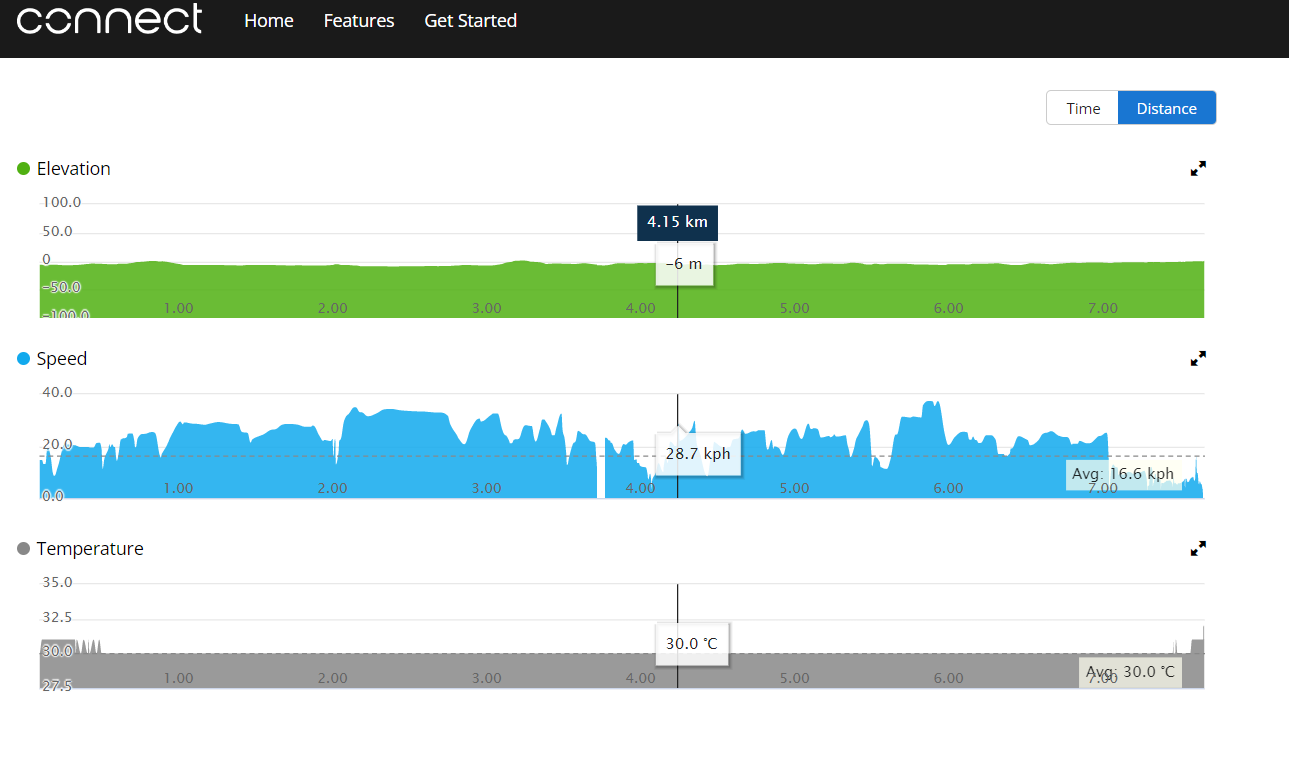Expand the Speed chart to fullscreen
This screenshot has width=1289, height=757.
pyautogui.click(x=1198, y=359)
